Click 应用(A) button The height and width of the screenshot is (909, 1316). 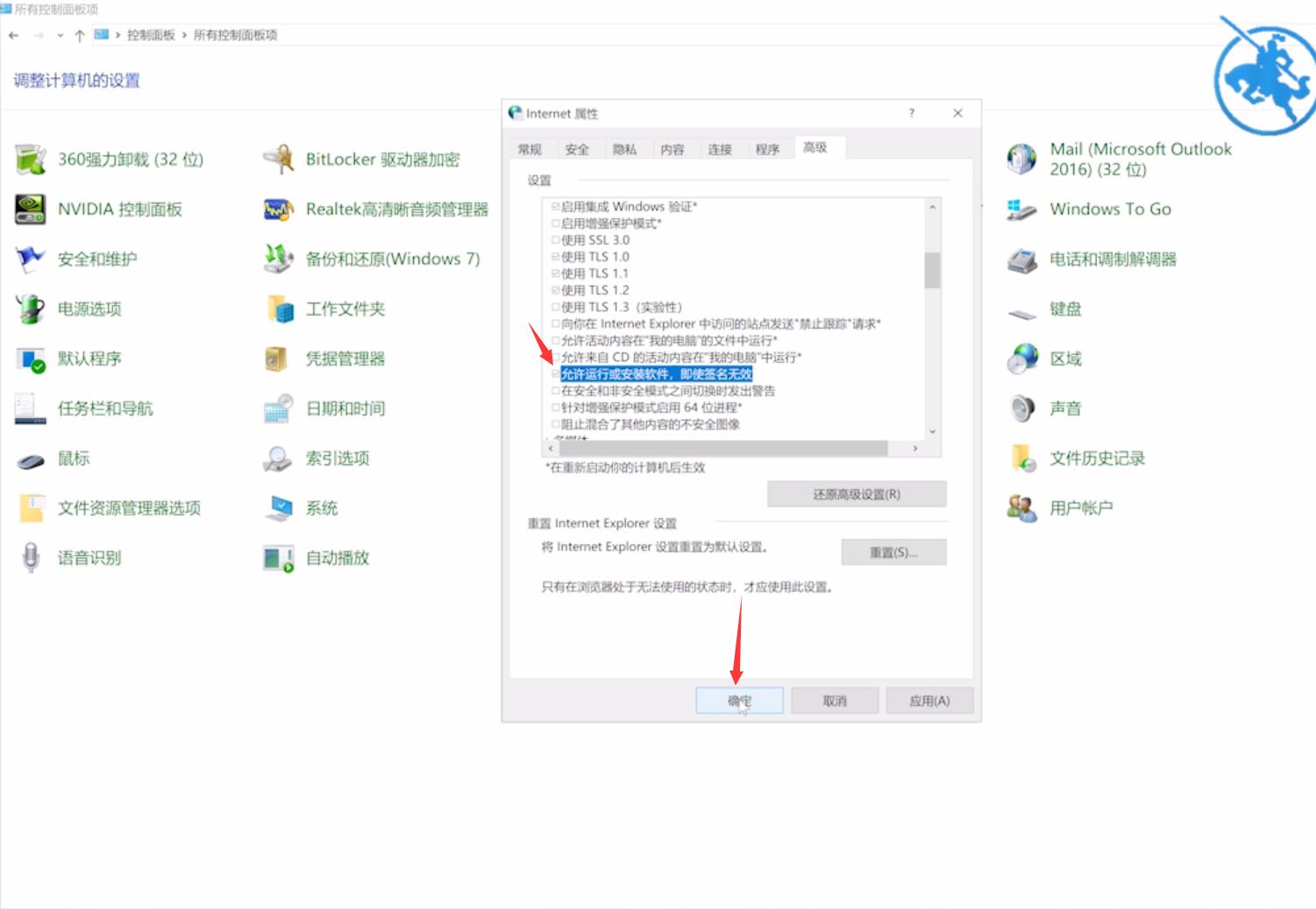coord(929,700)
